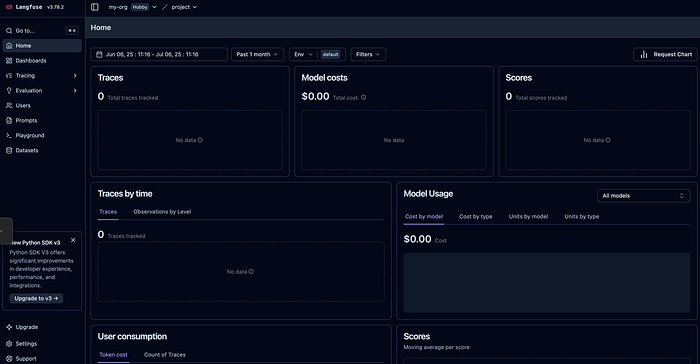Open the Settings link in sidebar
The height and width of the screenshot is (364, 700).
(42, 343)
